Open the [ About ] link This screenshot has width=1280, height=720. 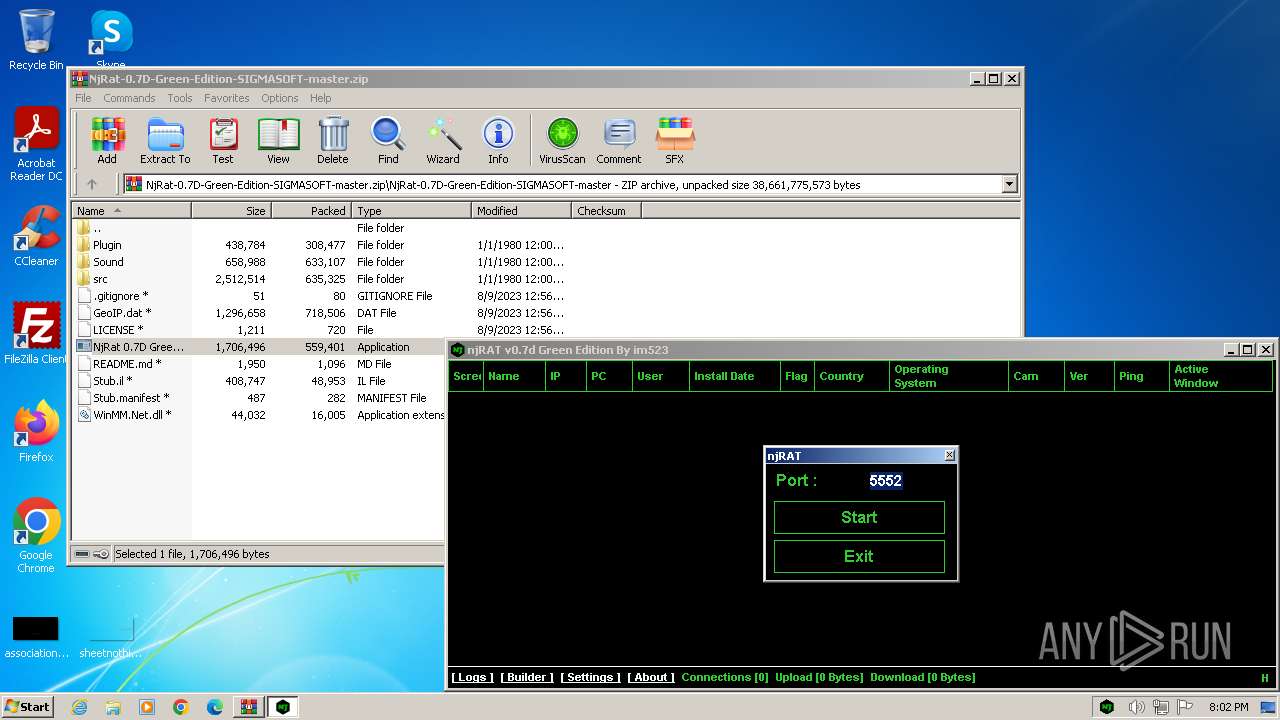click(651, 677)
